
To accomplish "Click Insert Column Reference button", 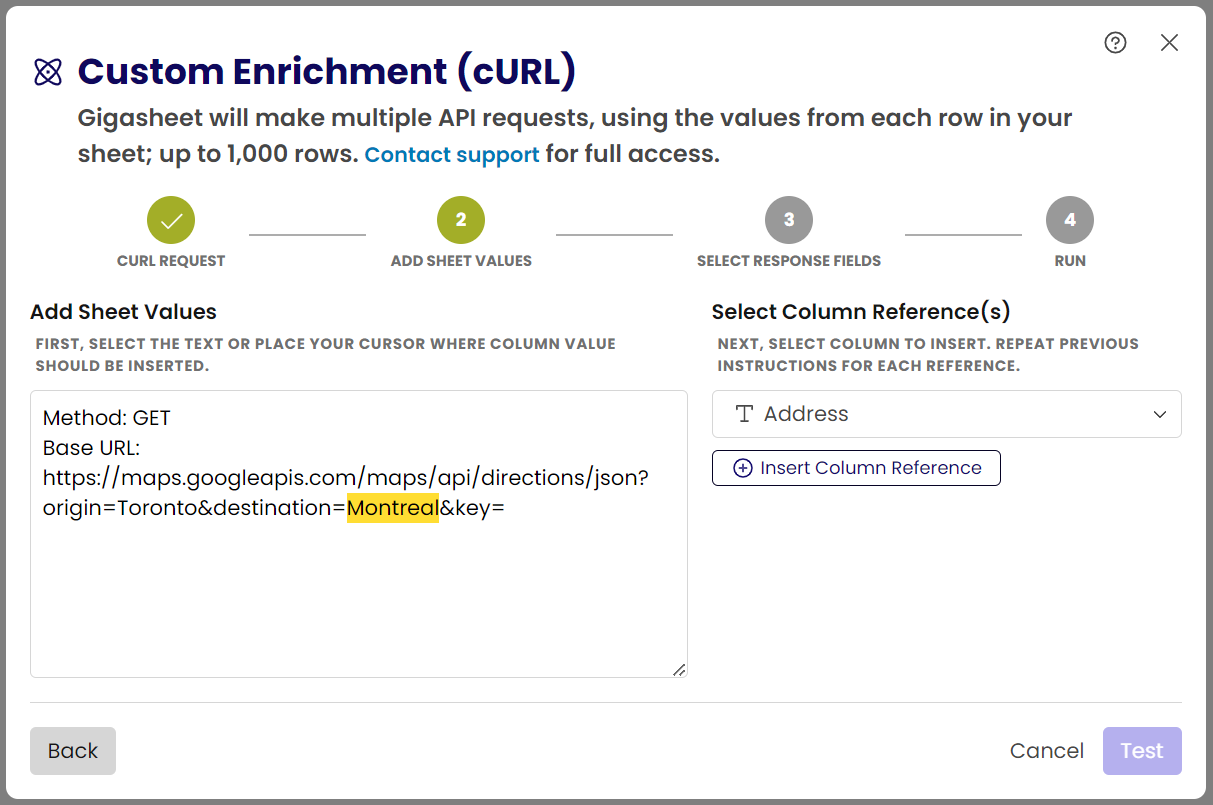I will coord(856,468).
